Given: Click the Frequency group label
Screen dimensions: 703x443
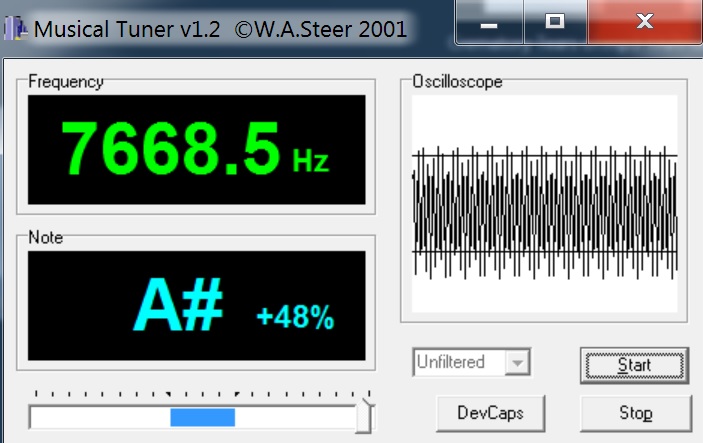Looking at the screenshot, I should point(65,82).
